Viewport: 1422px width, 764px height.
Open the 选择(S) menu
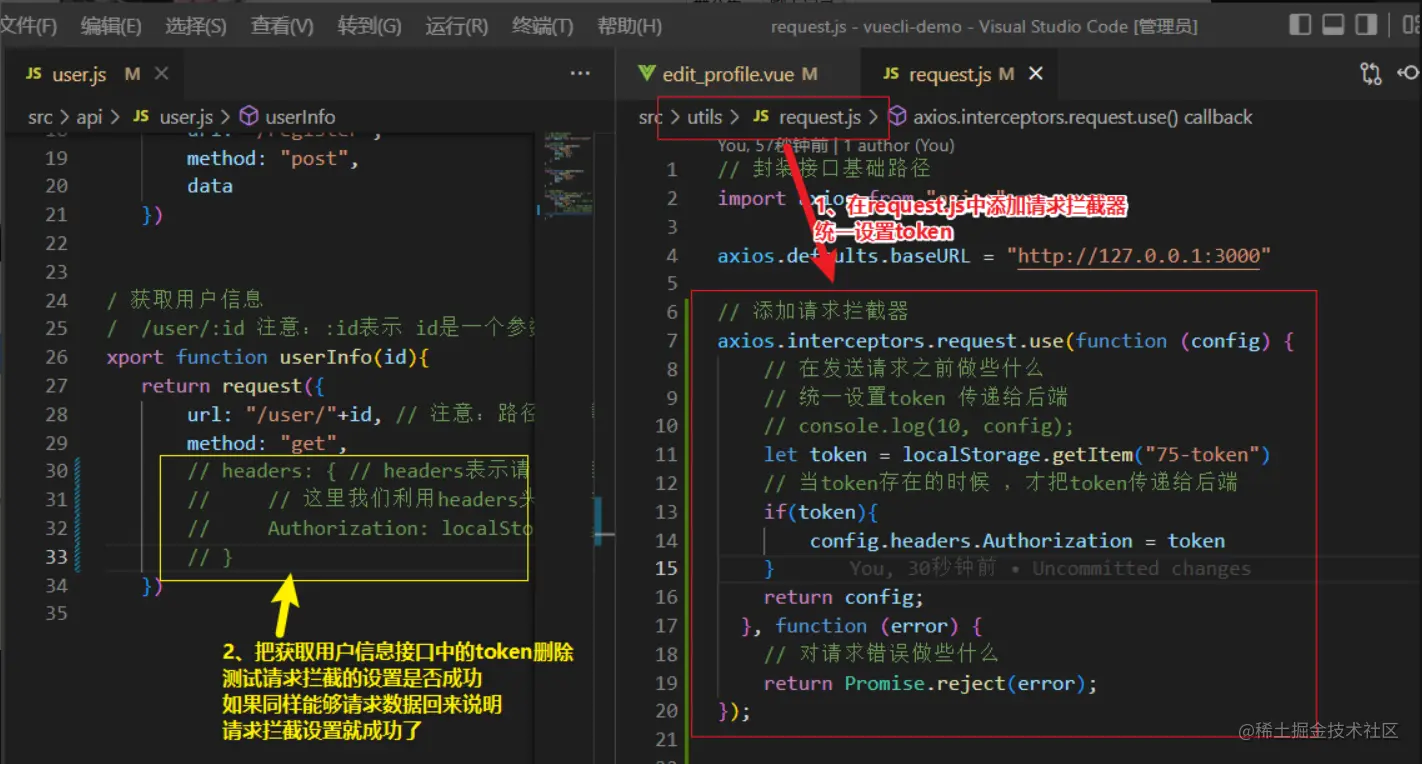[196, 26]
